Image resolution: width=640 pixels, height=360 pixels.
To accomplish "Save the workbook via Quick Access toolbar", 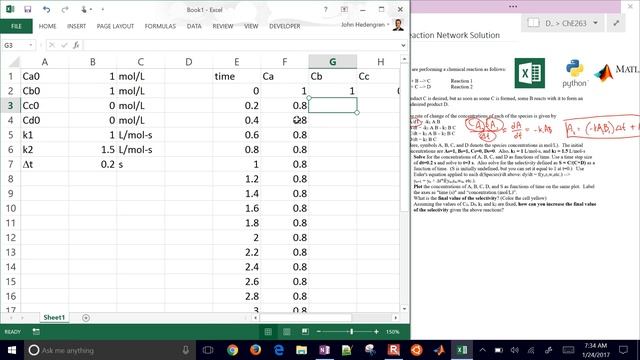I will (x=27, y=9).
